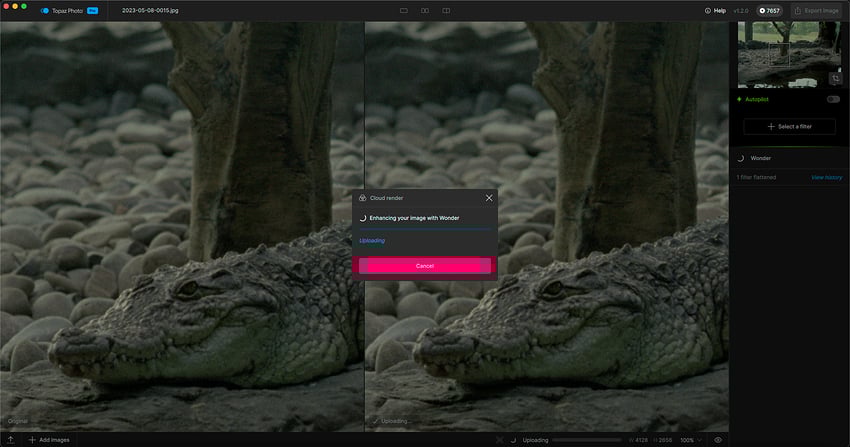Click the Topaz Photo logo icon
Screen dimensions: 850x447
[x=44, y=10]
